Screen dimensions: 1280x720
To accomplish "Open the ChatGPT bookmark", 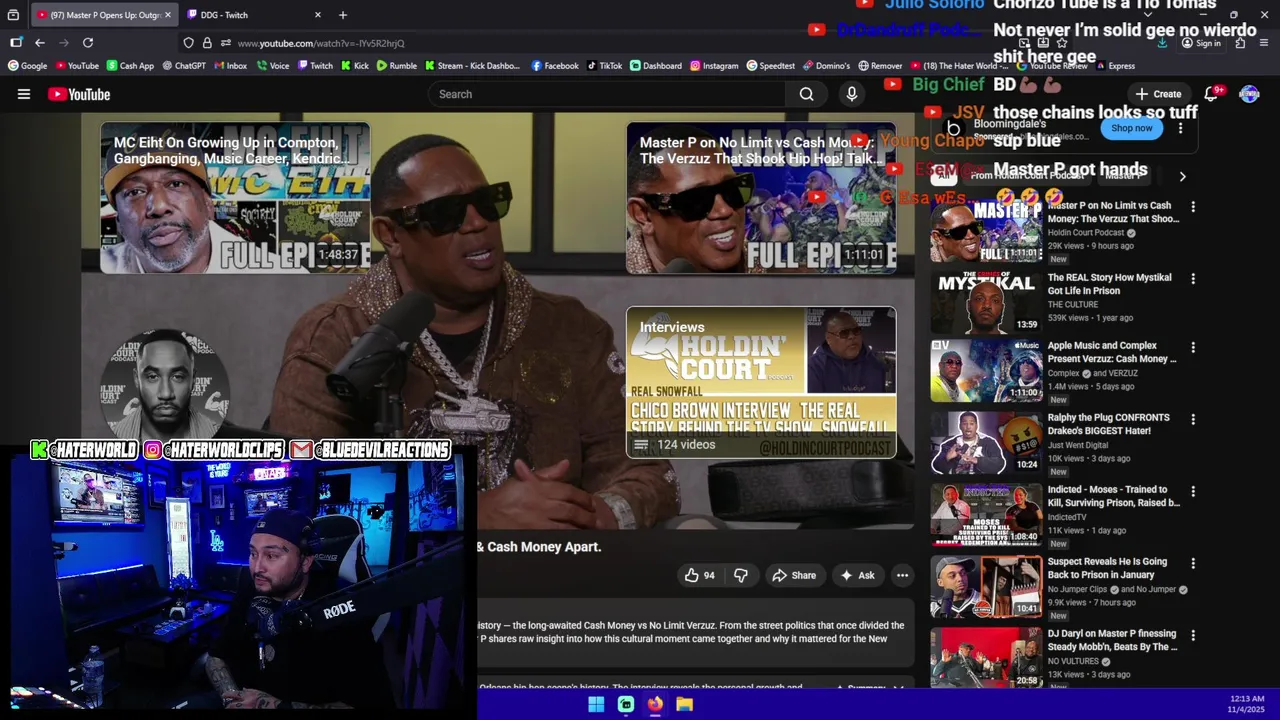I will pos(184,66).
